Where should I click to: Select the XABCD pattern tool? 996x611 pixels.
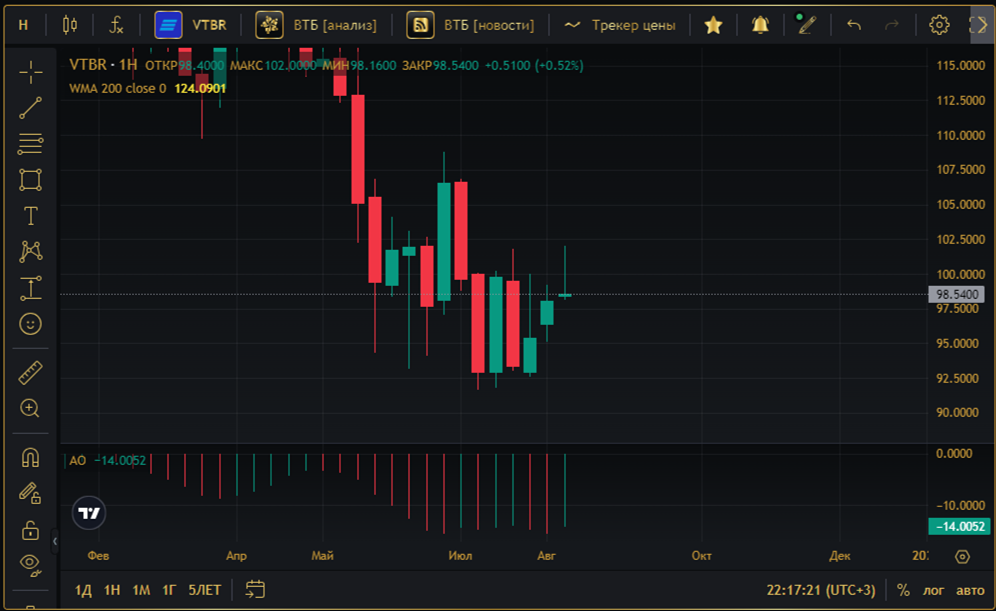[x=30, y=252]
